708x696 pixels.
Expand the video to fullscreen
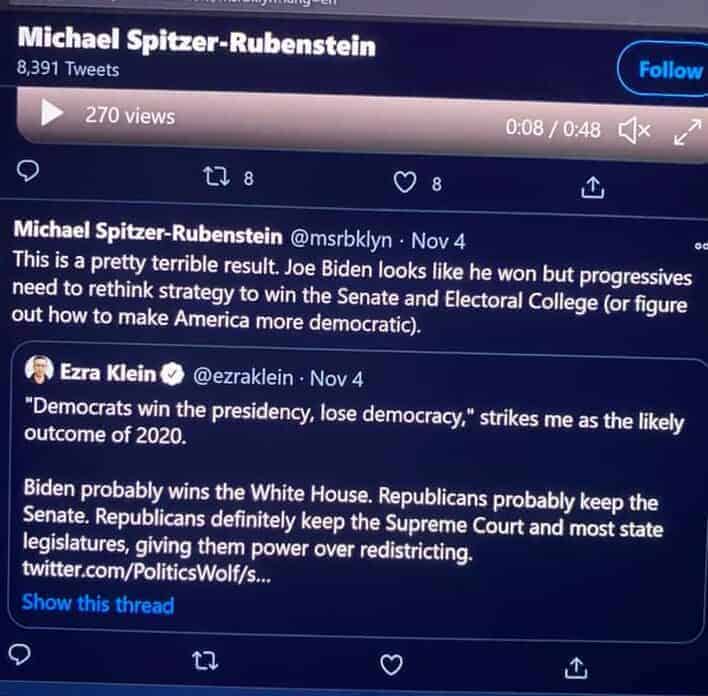point(687,132)
